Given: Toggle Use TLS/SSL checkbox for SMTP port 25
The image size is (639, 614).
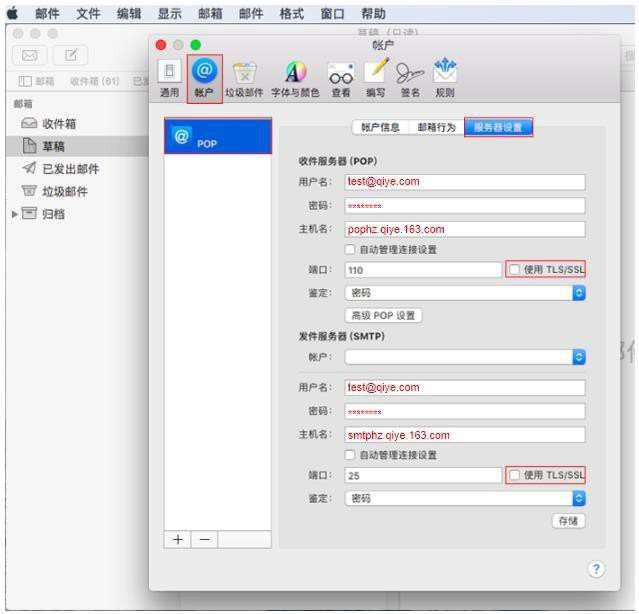Looking at the screenshot, I should (515, 475).
